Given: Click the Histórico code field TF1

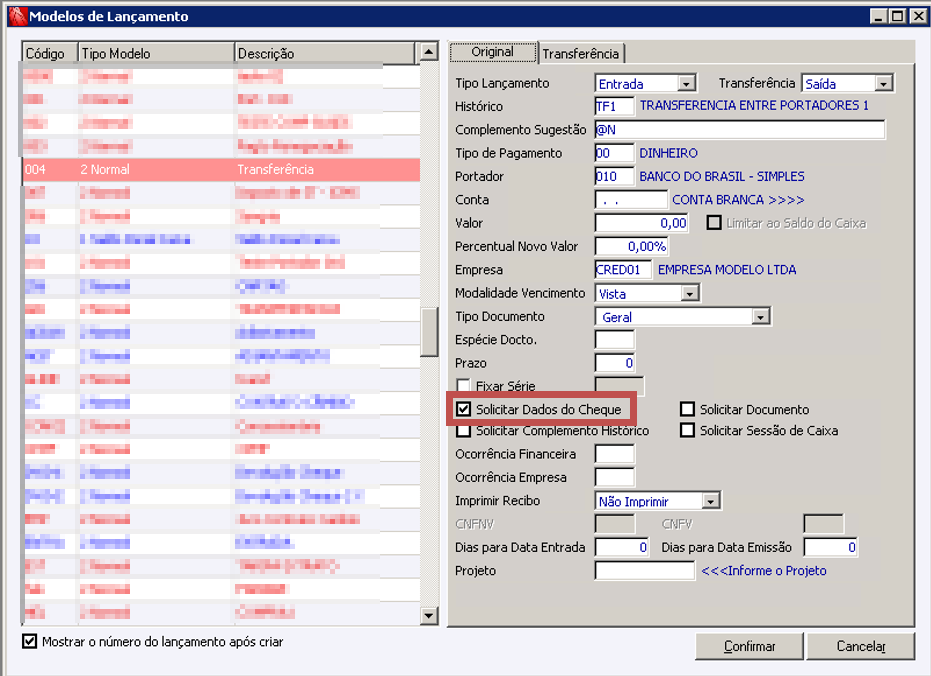Looking at the screenshot, I should click(615, 106).
